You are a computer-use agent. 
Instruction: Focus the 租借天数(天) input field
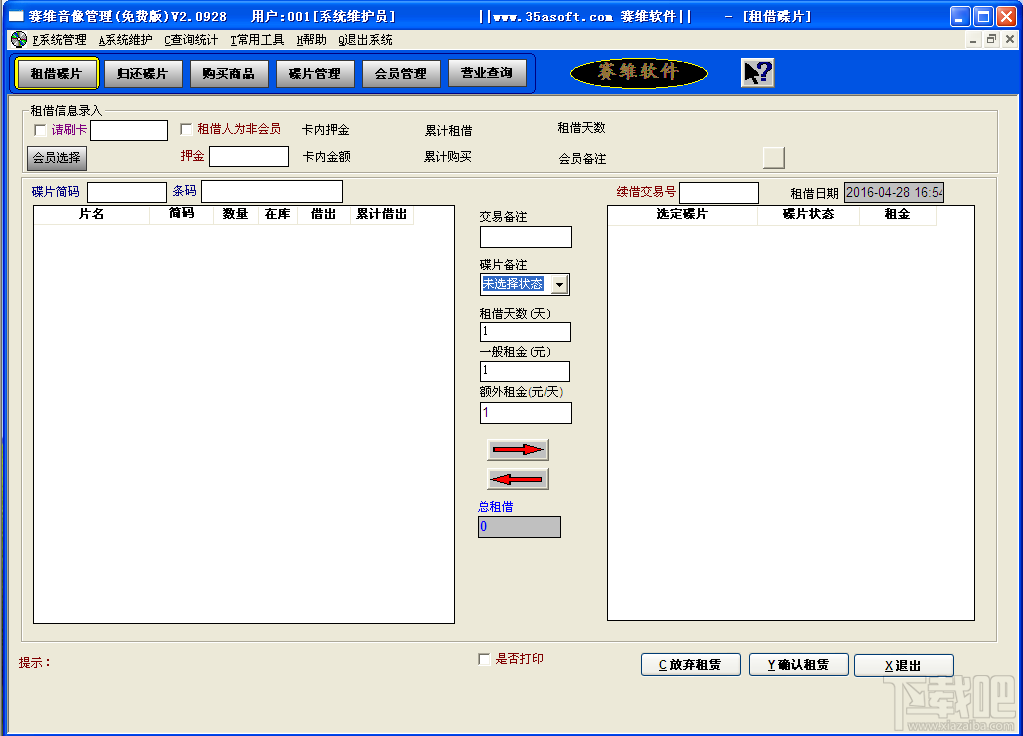[525, 331]
